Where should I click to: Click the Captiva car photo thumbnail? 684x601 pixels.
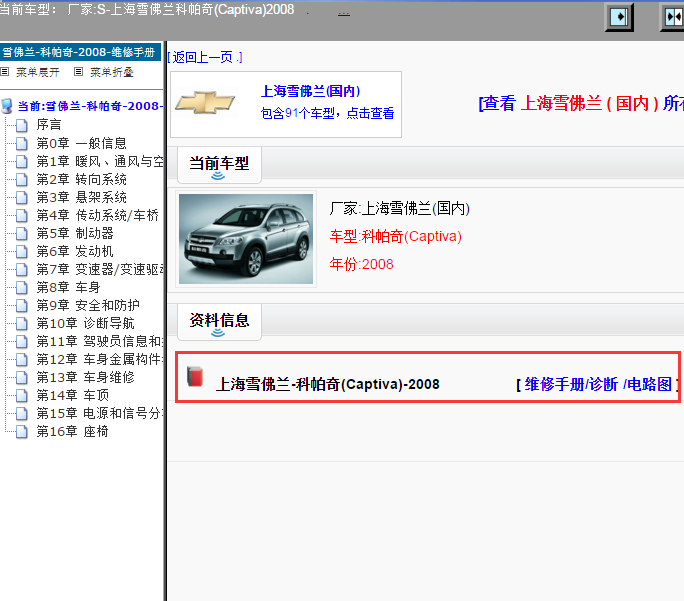click(x=246, y=239)
